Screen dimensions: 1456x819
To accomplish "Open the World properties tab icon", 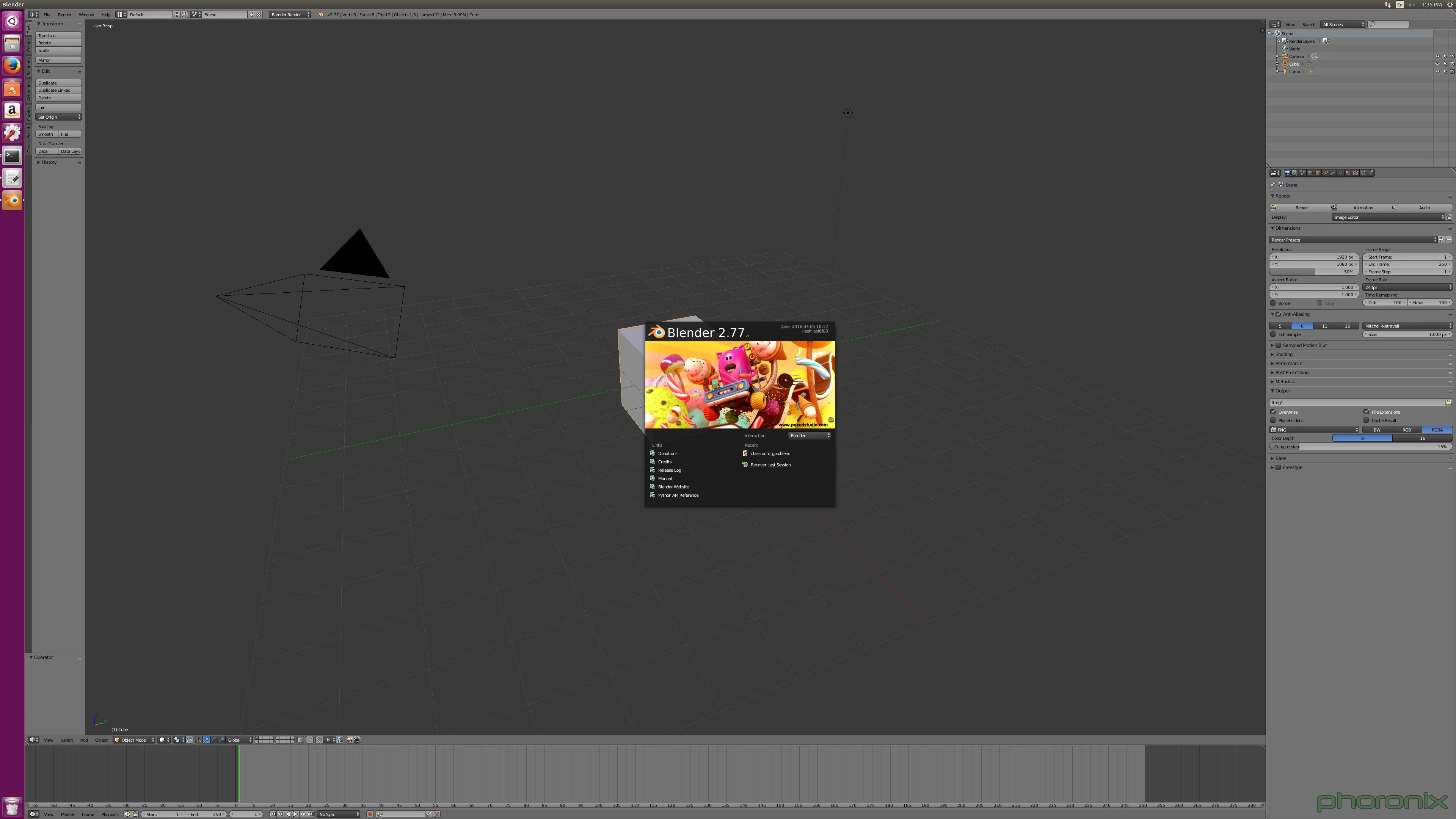I will [x=1310, y=173].
